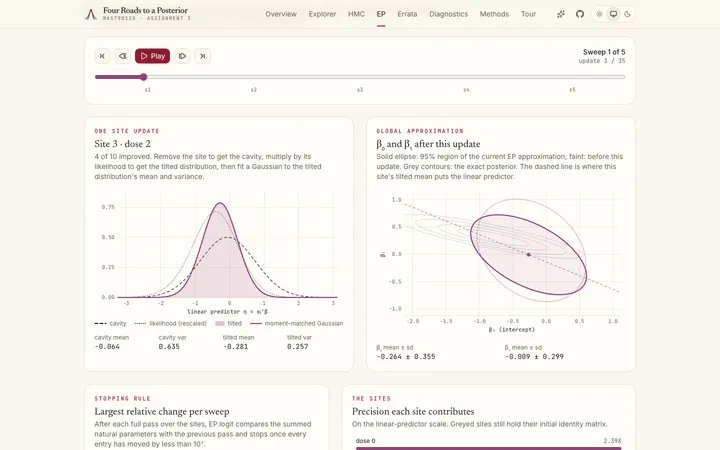Click the s3 sweep marker
This screenshot has height=450, width=720.
click(x=360, y=90)
